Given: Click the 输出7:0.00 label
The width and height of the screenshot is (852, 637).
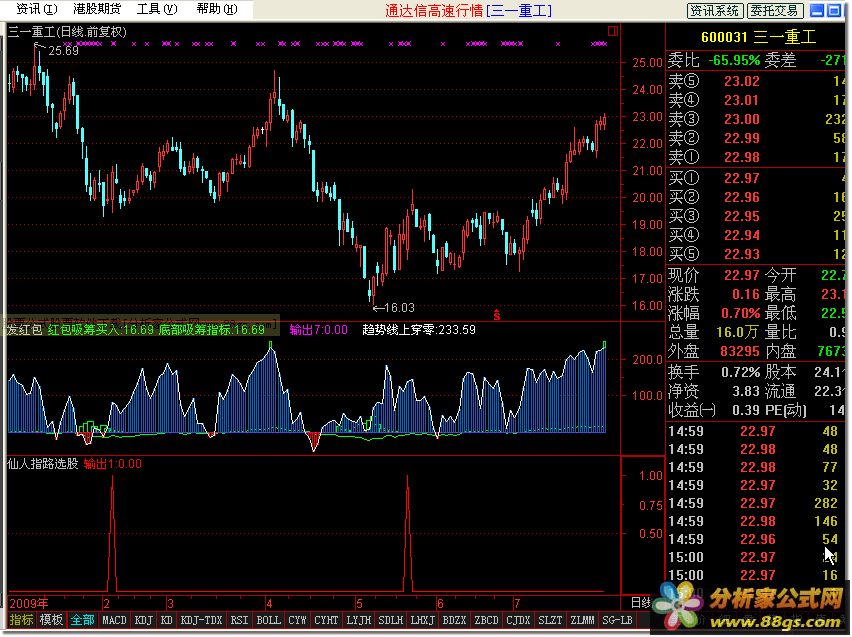Looking at the screenshot, I should (318, 329).
